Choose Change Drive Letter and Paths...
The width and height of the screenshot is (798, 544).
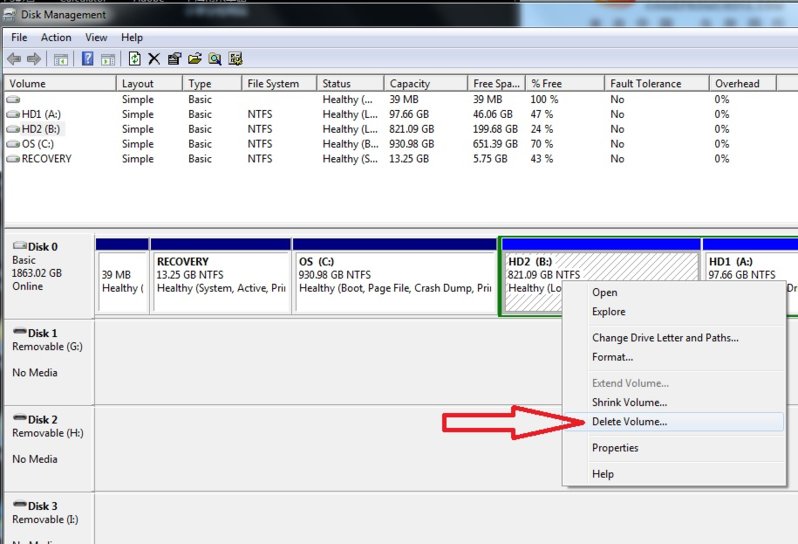point(665,338)
